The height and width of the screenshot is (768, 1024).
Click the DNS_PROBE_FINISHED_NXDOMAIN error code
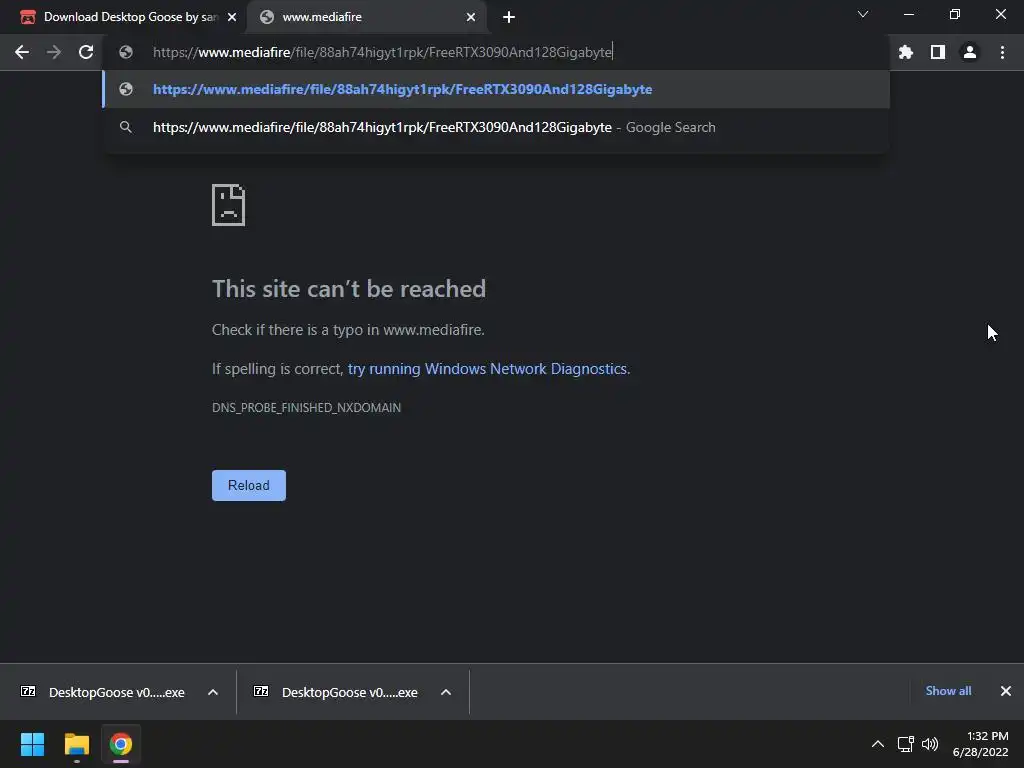pos(306,408)
